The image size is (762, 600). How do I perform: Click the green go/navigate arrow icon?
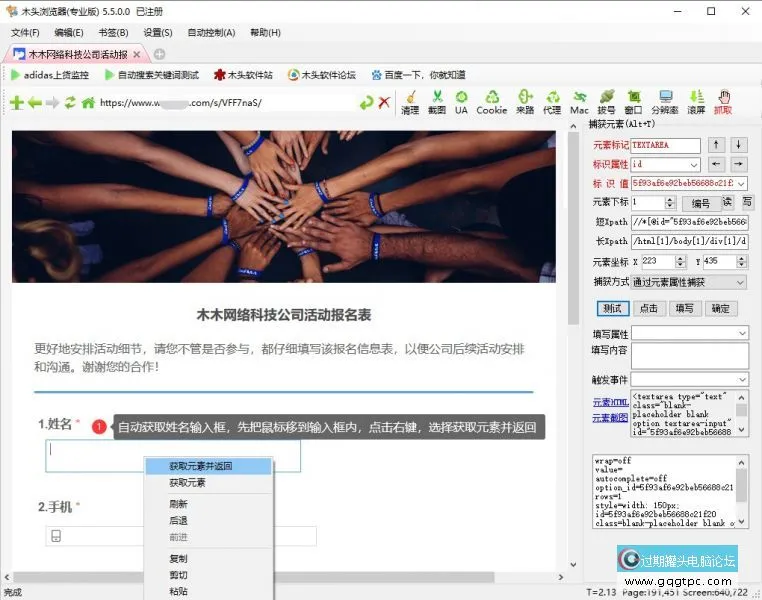click(366, 103)
